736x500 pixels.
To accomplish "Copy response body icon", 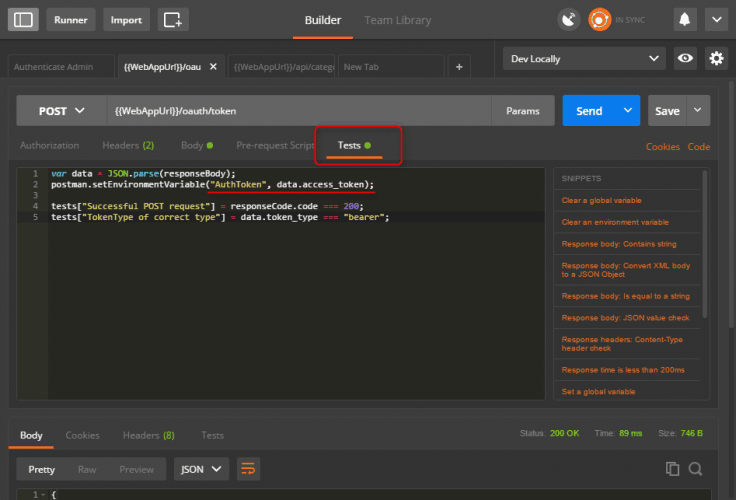I will point(673,468).
